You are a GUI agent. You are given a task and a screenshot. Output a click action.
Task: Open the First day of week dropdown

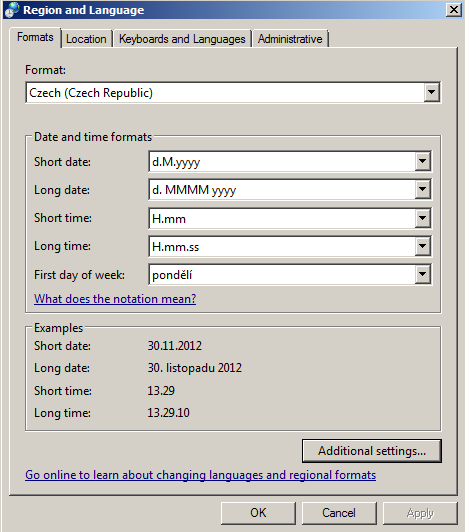pos(423,274)
